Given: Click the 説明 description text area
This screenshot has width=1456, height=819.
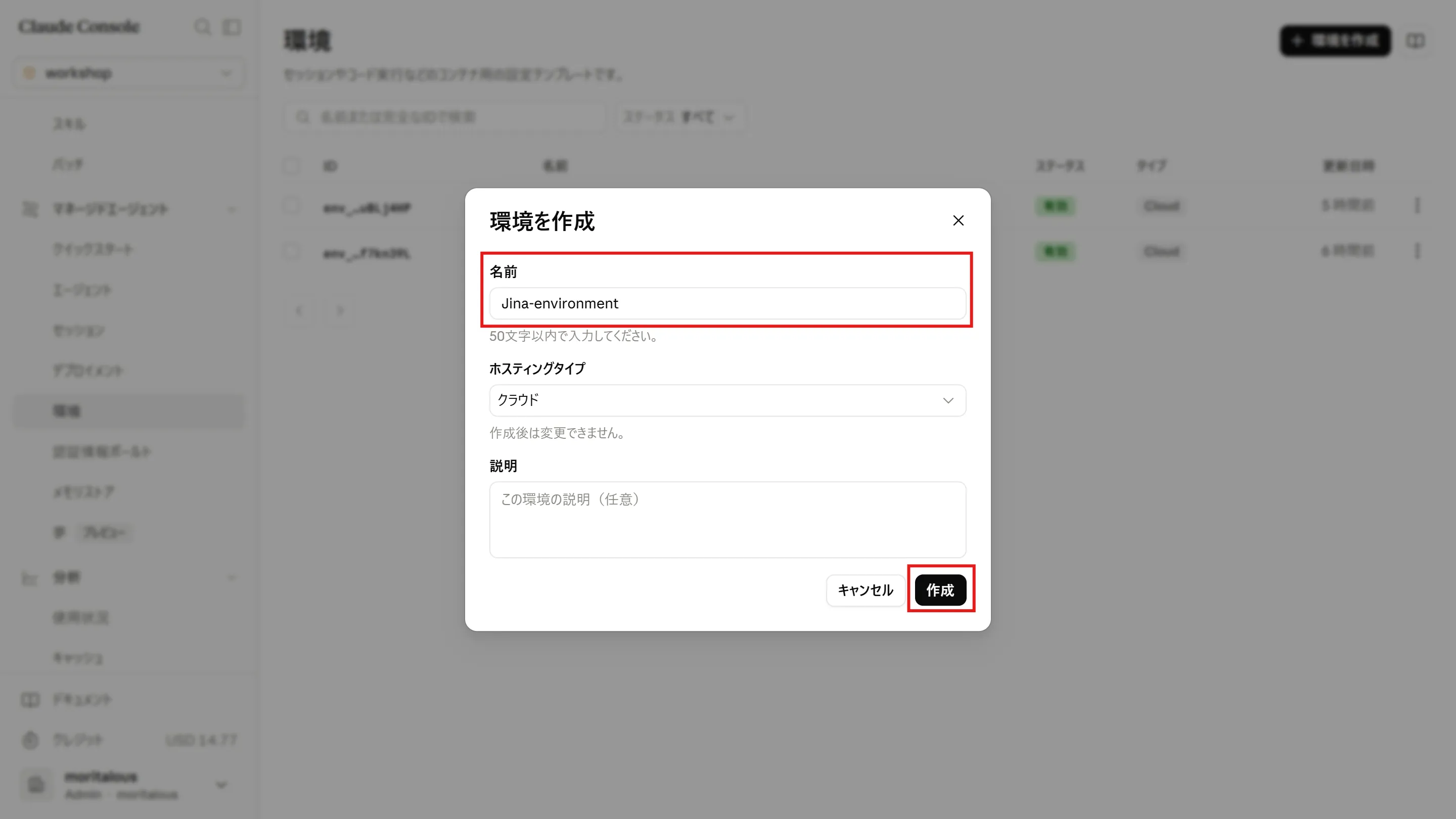Looking at the screenshot, I should coord(727,519).
